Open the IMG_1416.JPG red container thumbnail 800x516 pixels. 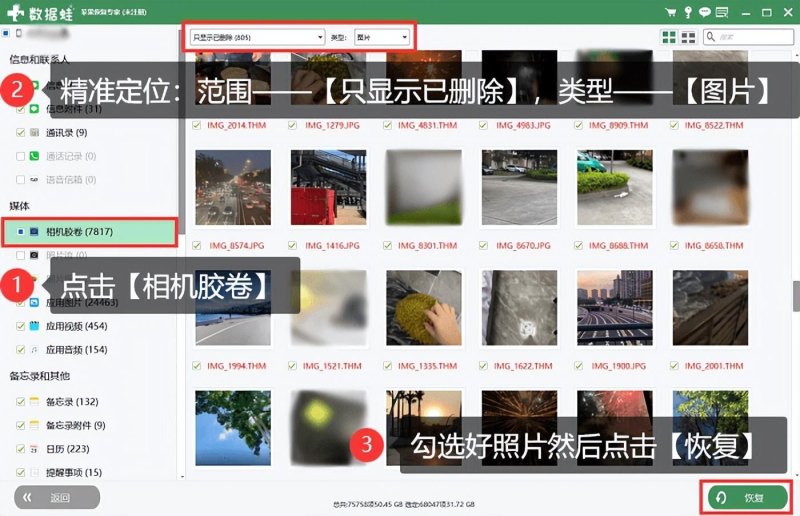tap(329, 187)
